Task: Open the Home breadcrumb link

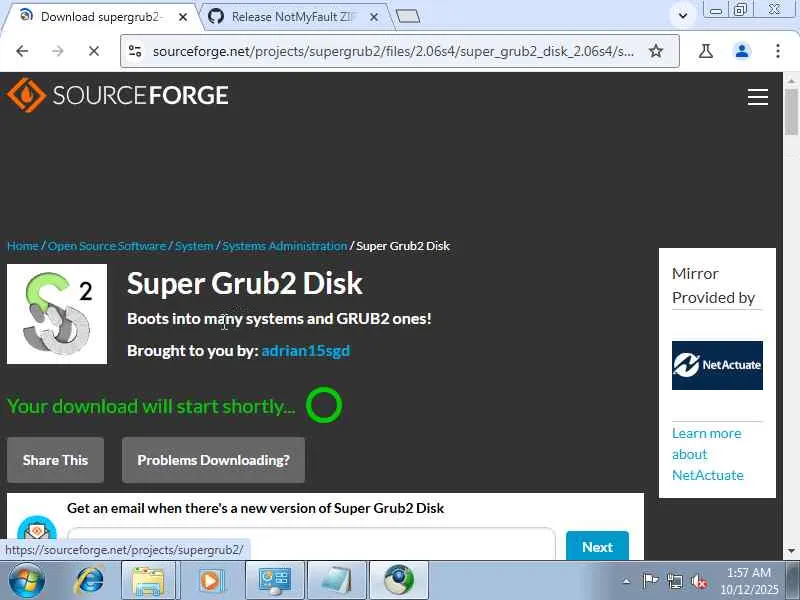Action: click(x=23, y=246)
